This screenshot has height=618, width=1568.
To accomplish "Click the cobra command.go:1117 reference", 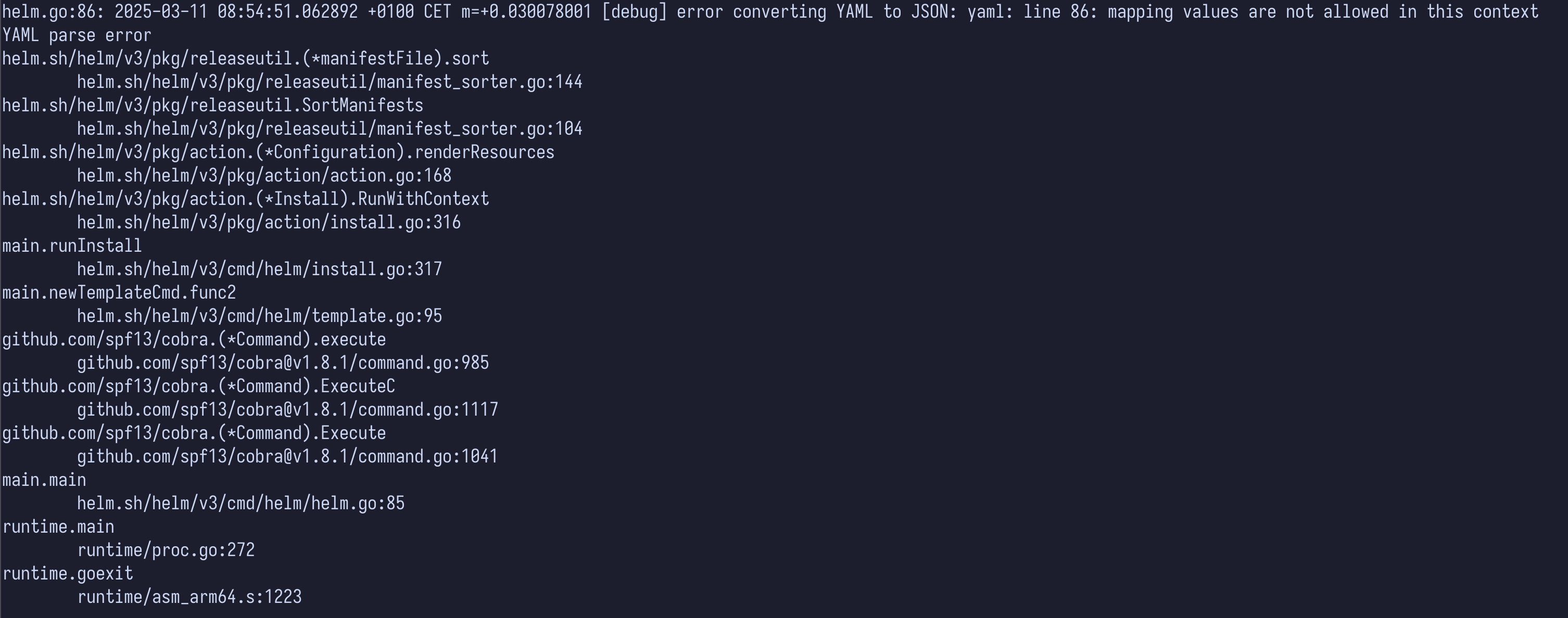I will 287,410.
